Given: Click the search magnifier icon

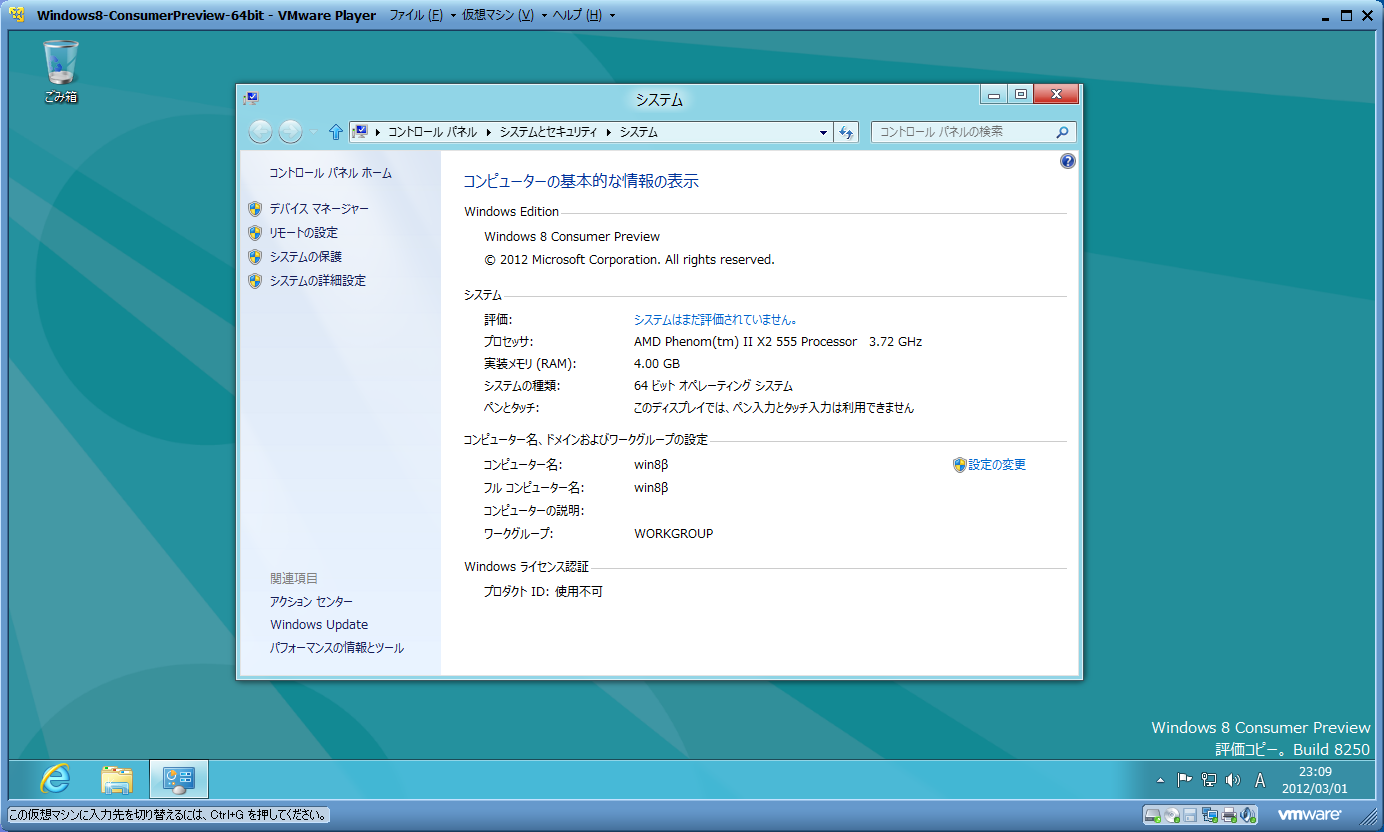Looking at the screenshot, I should pos(1062,132).
